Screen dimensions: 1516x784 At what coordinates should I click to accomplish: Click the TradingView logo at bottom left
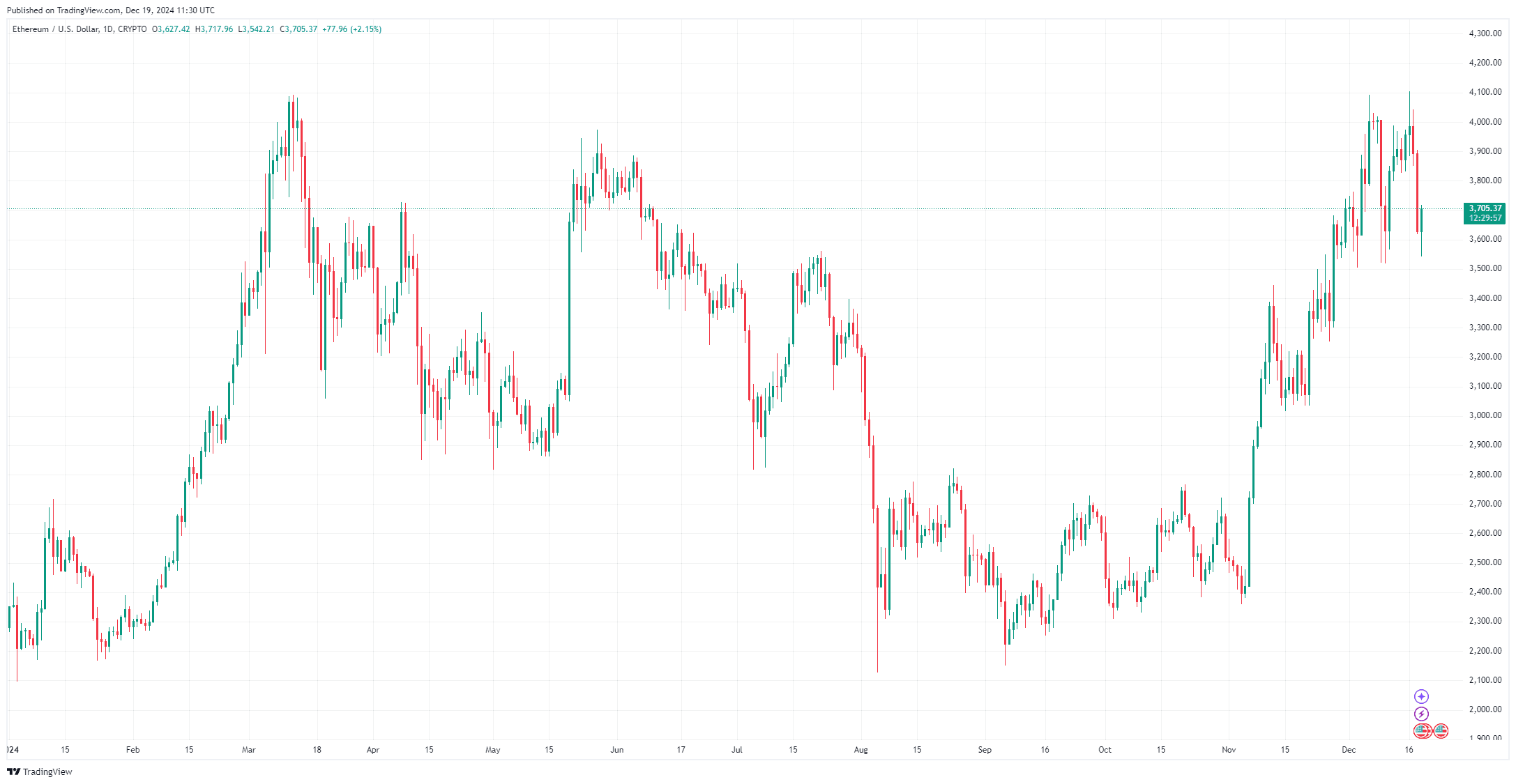coord(40,771)
